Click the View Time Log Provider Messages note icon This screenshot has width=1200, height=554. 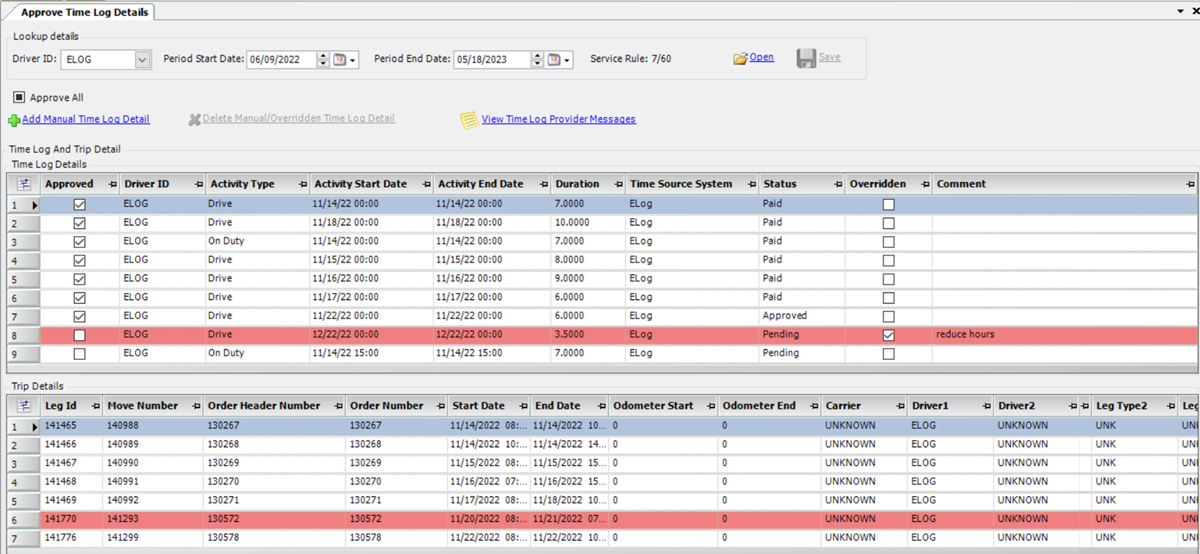pyautogui.click(x=468, y=120)
